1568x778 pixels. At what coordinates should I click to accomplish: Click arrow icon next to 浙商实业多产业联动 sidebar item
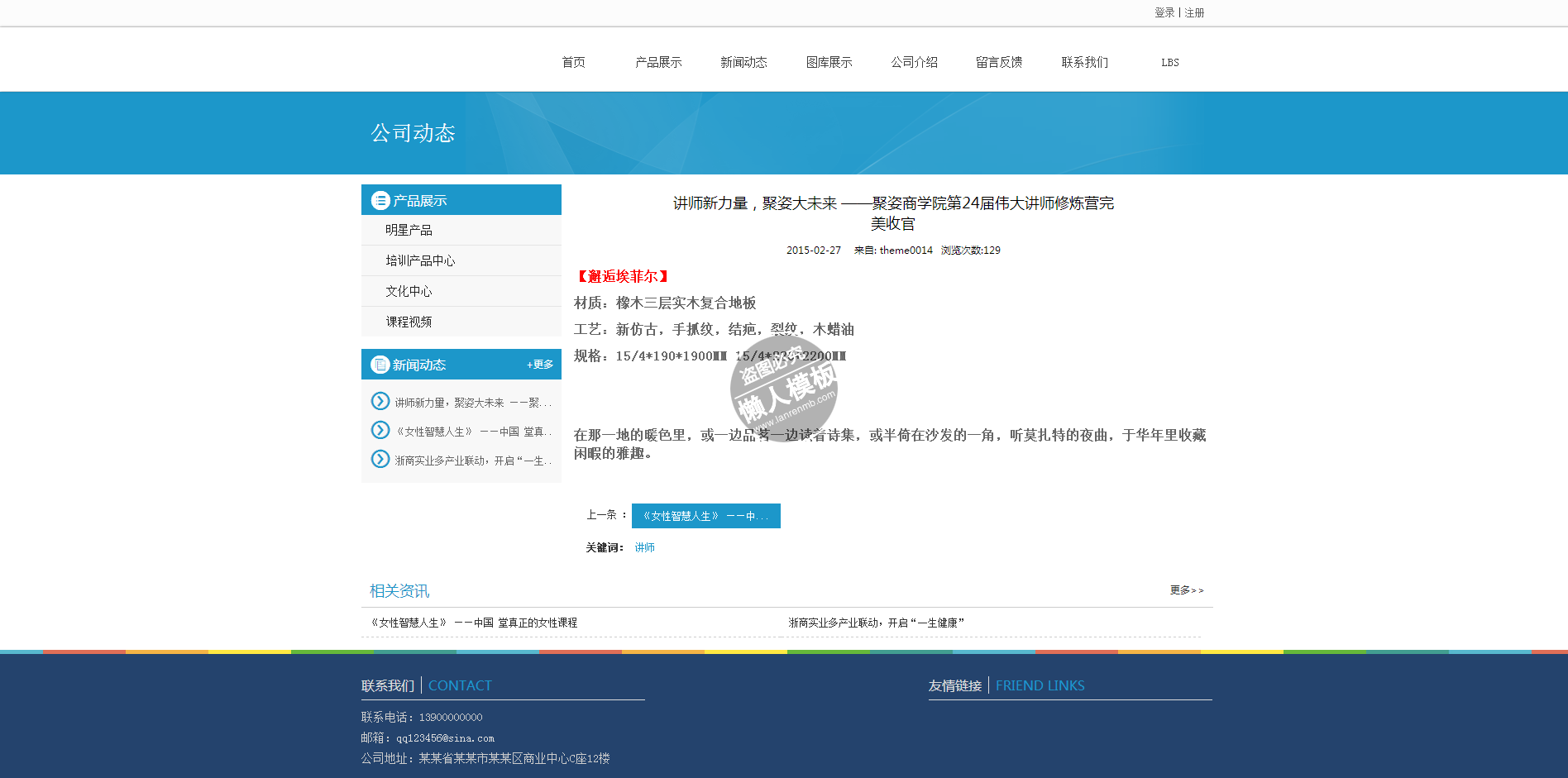click(380, 459)
